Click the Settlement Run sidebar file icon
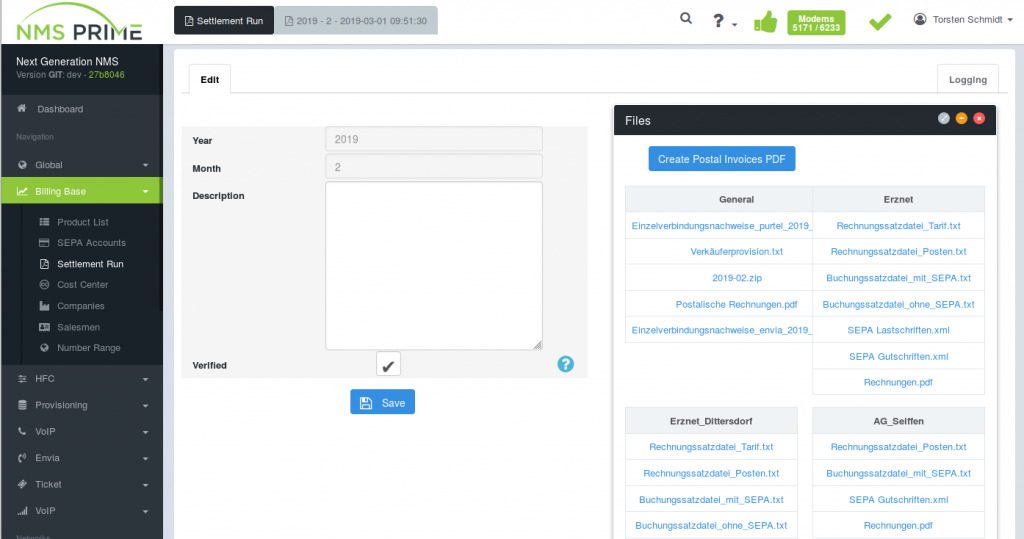 [x=44, y=264]
